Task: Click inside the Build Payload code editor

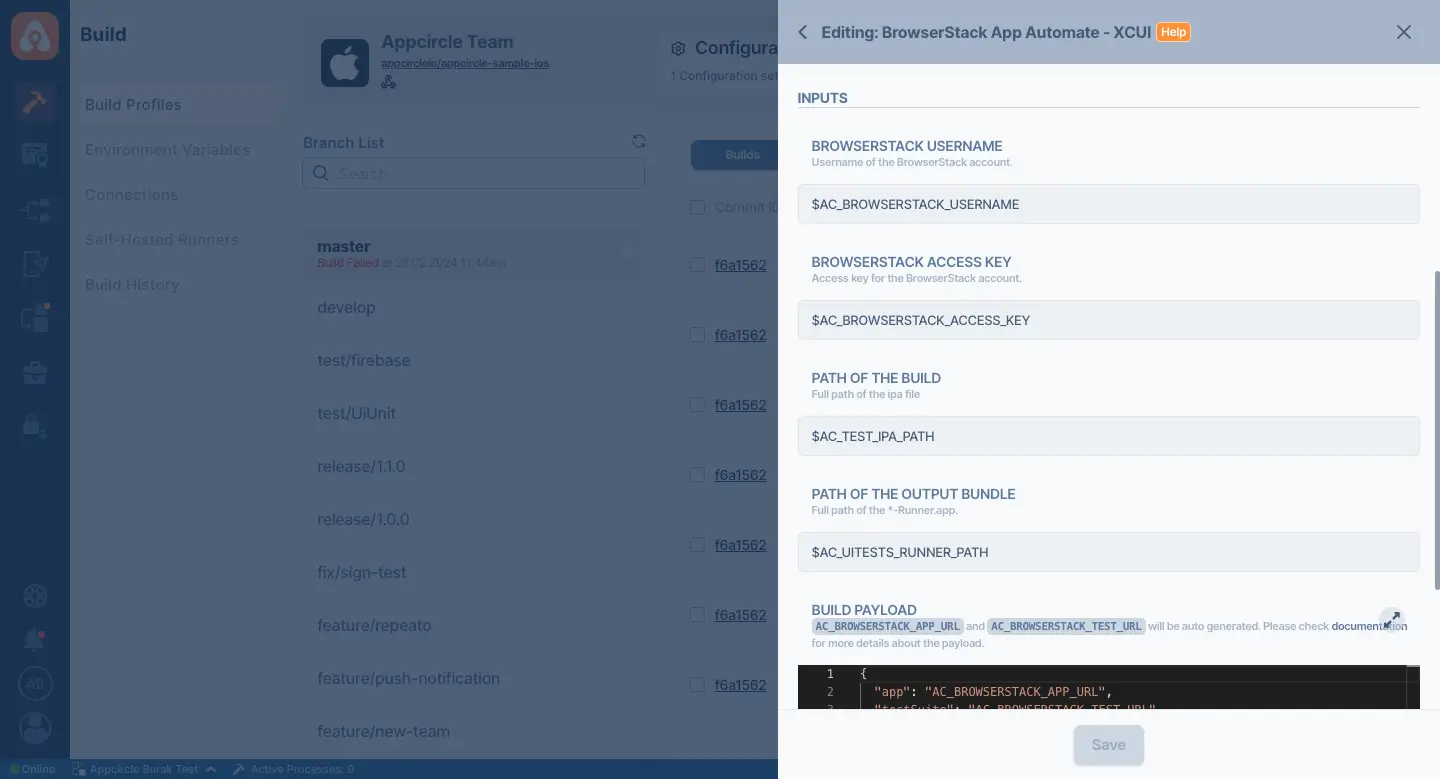Action: click(x=1108, y=688)
